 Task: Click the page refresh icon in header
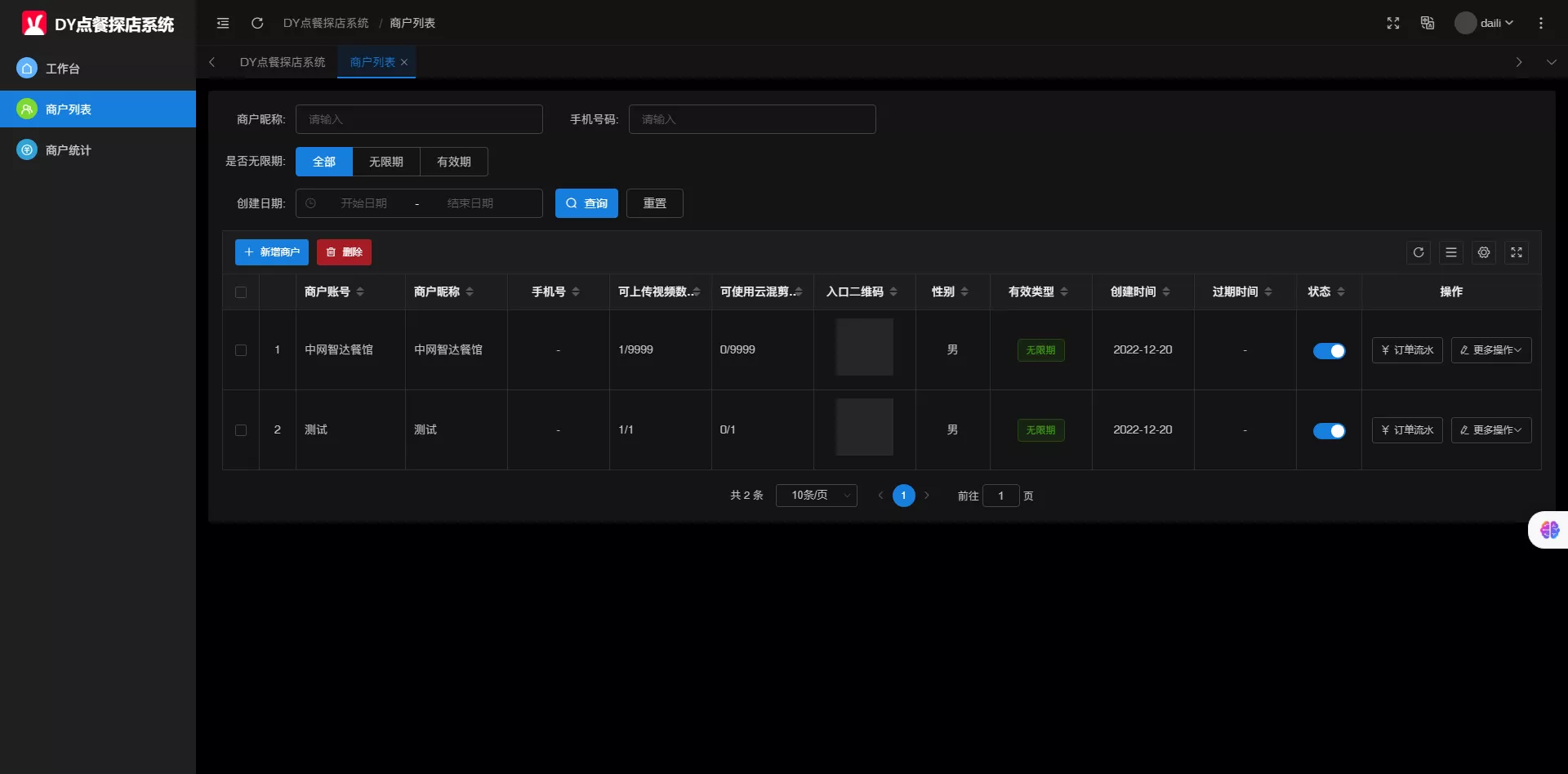[x=257, y=24]
